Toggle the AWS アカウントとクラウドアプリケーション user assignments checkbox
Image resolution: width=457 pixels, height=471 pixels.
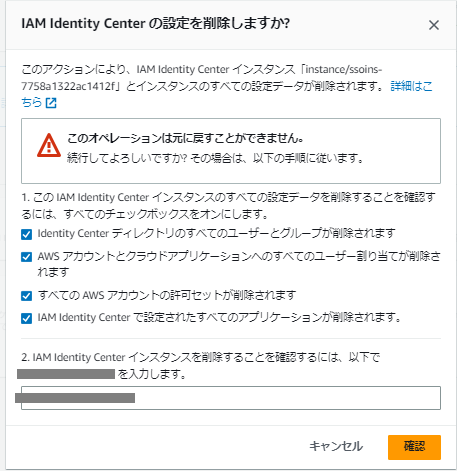pyautogui.click(x=26, y=257)
